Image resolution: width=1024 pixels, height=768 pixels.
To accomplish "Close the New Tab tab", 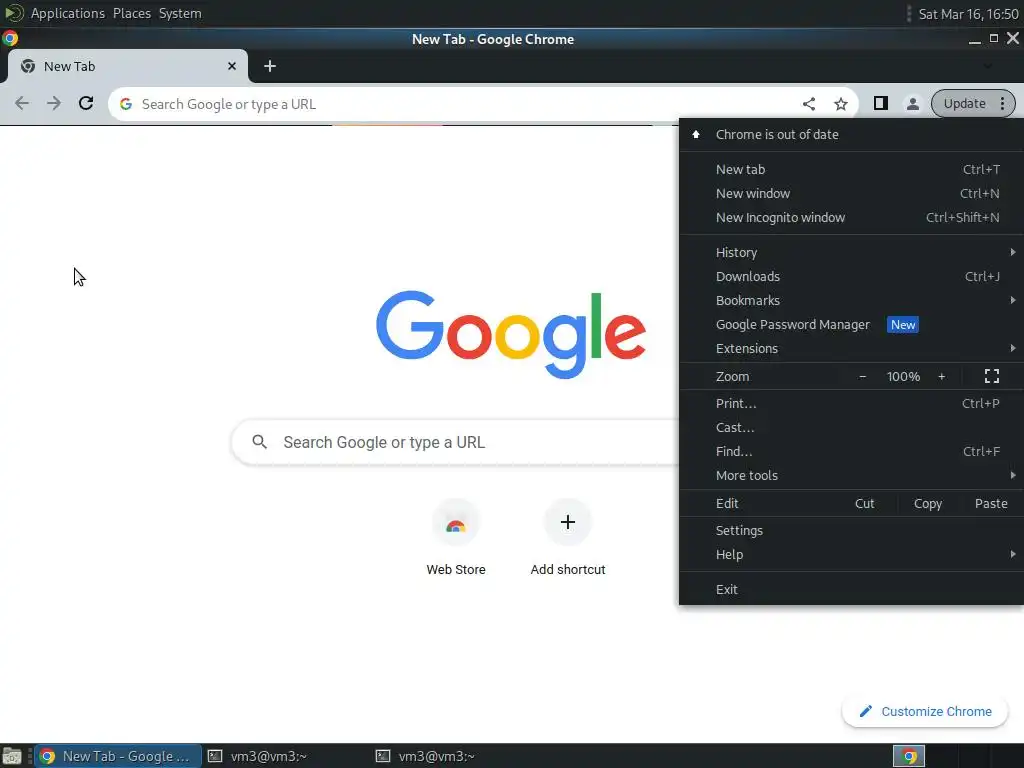I will [232, 66].
